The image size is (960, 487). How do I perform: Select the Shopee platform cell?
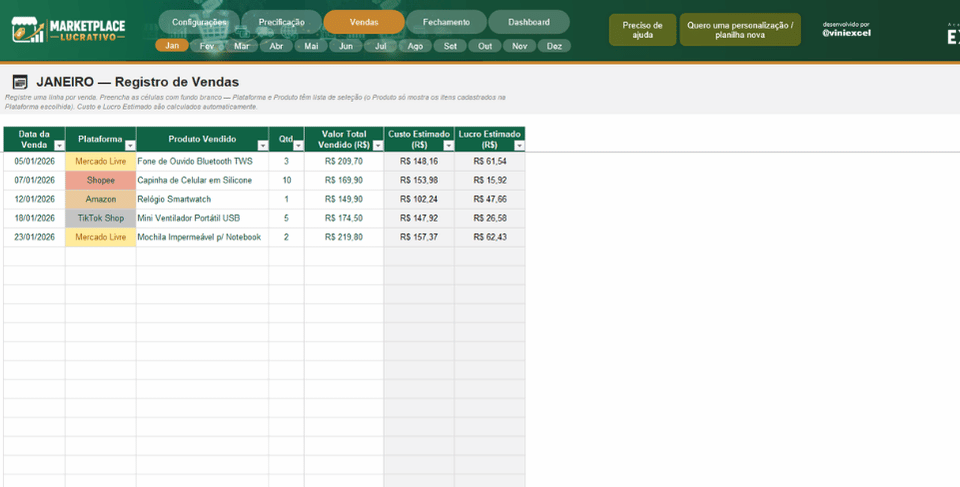(x=100, y=181)
